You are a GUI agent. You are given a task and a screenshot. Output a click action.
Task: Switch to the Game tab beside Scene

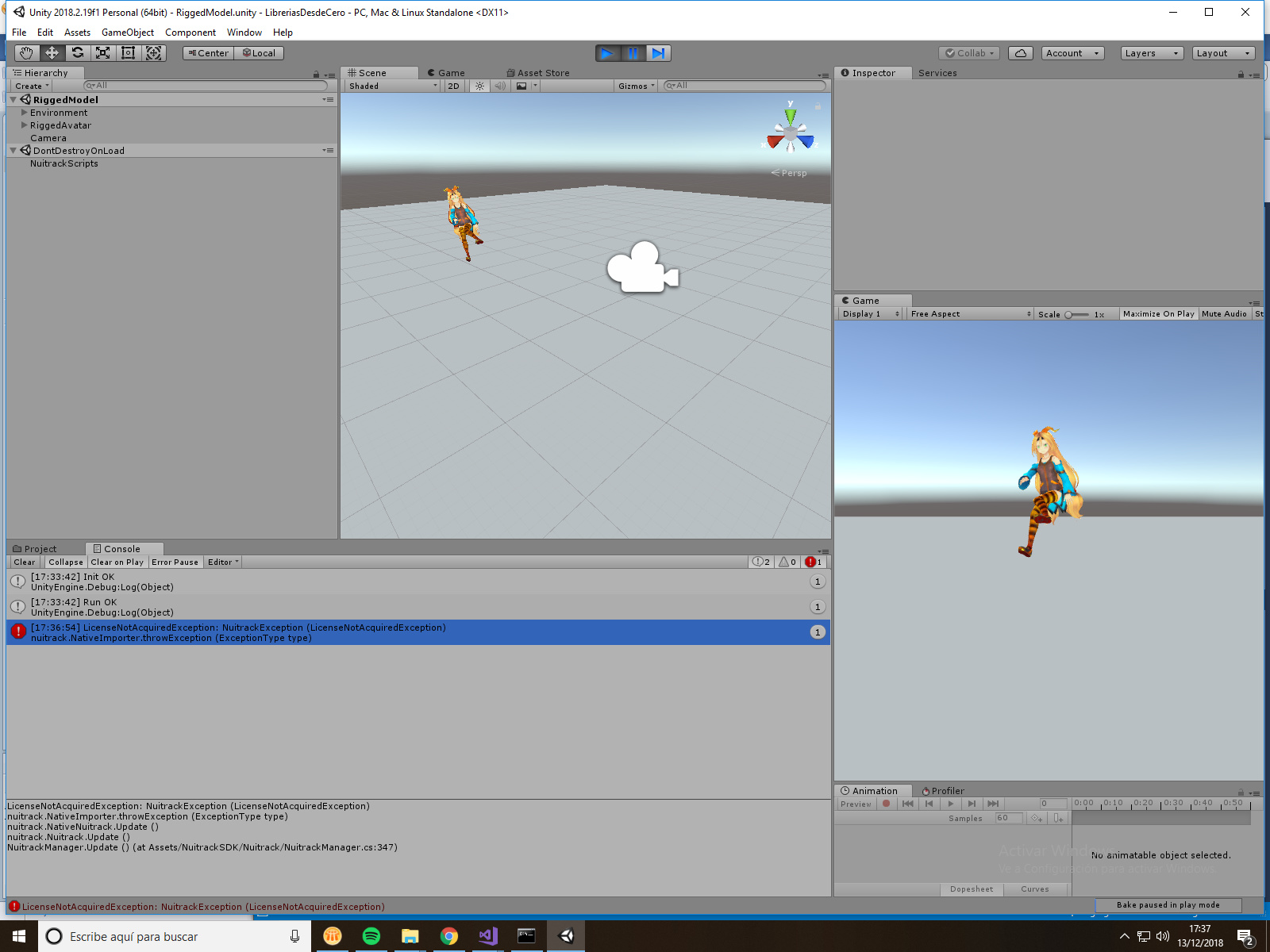pyautogui.click(x=446, y=73)
